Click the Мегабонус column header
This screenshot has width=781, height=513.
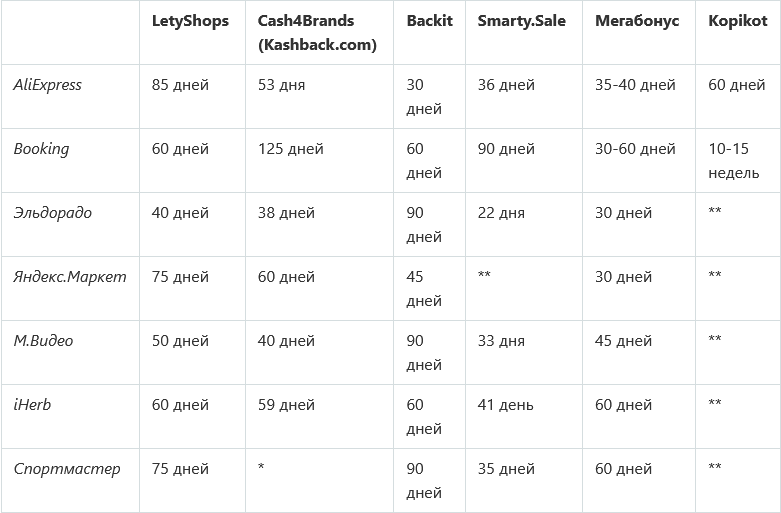[x=635, y=21]
